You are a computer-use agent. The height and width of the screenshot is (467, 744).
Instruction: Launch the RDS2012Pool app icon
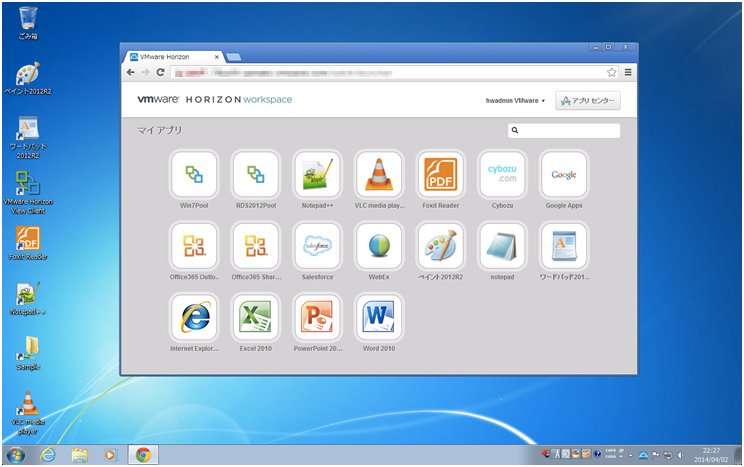click(x=256, y=175)
